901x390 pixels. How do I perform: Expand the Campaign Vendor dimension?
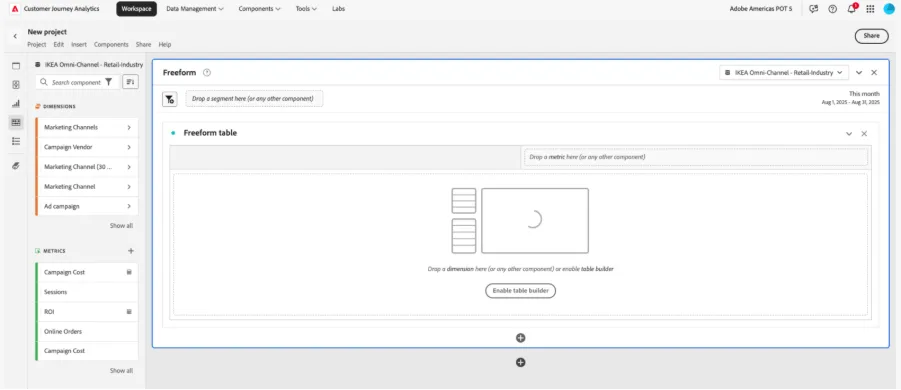point(129,147)
